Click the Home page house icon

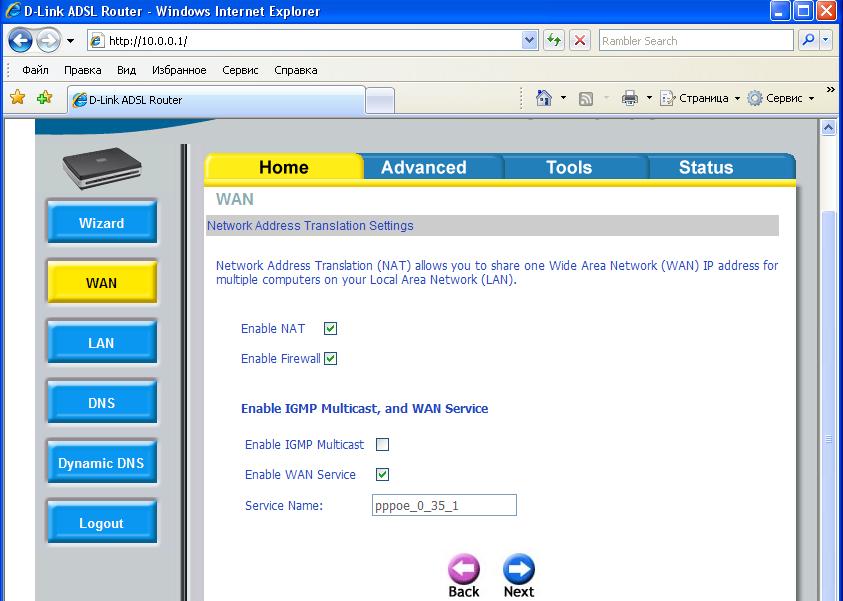click(x=544, y=98)
